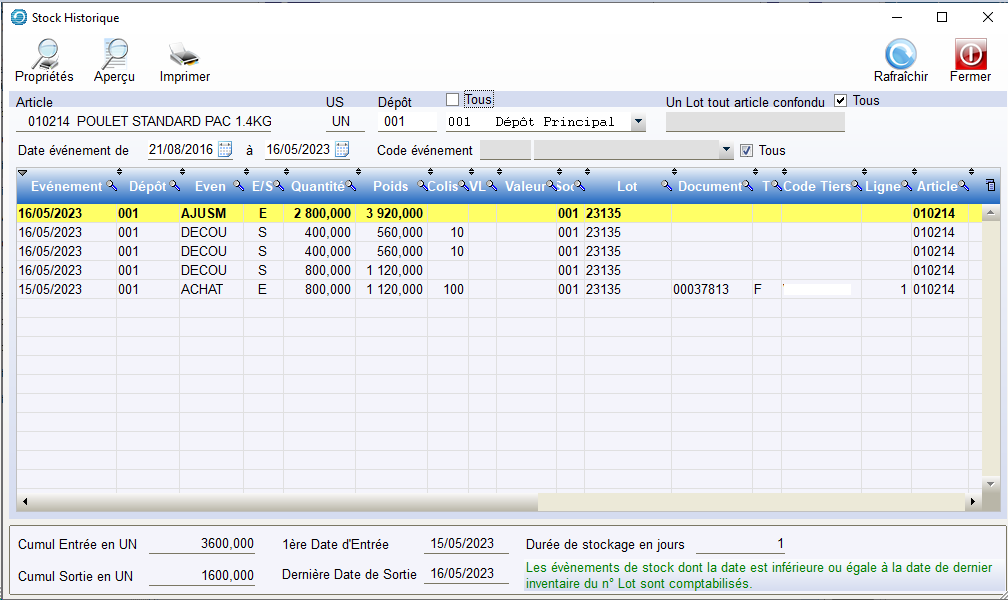The width and height of the screenshot is (1008, 601).
Task: Toggle the Tous checkbox next to Dépôt
Action: coord(453,100)
